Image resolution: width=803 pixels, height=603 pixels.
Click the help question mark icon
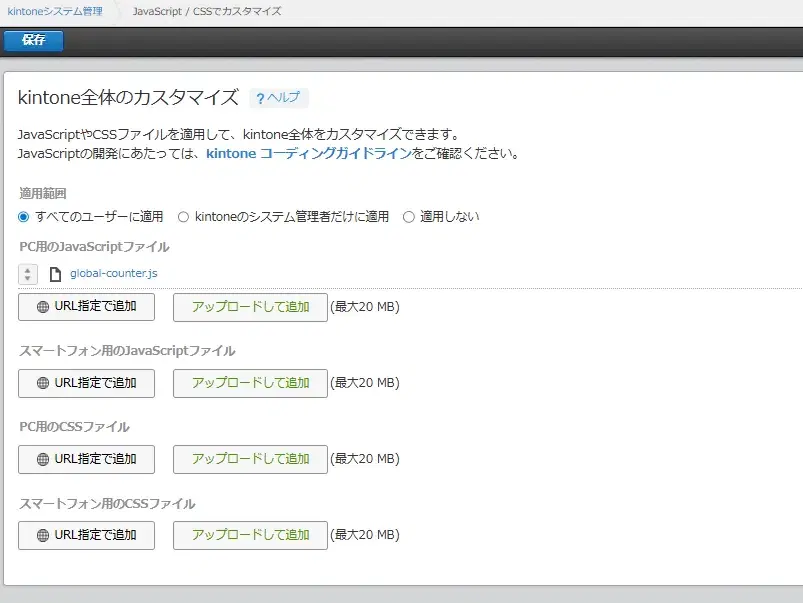pyautogui.click(x=260, y=98)
